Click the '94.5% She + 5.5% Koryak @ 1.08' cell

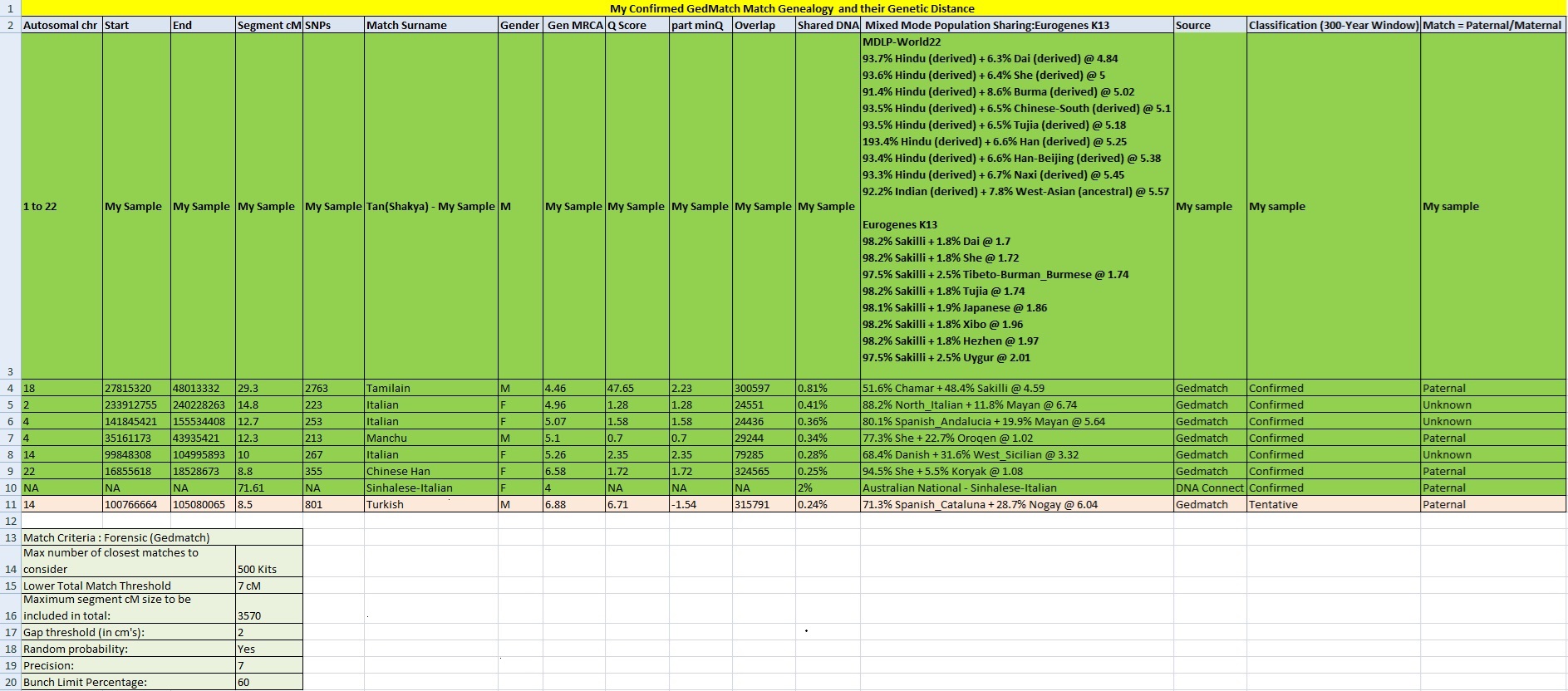(x=1017, y=471)
